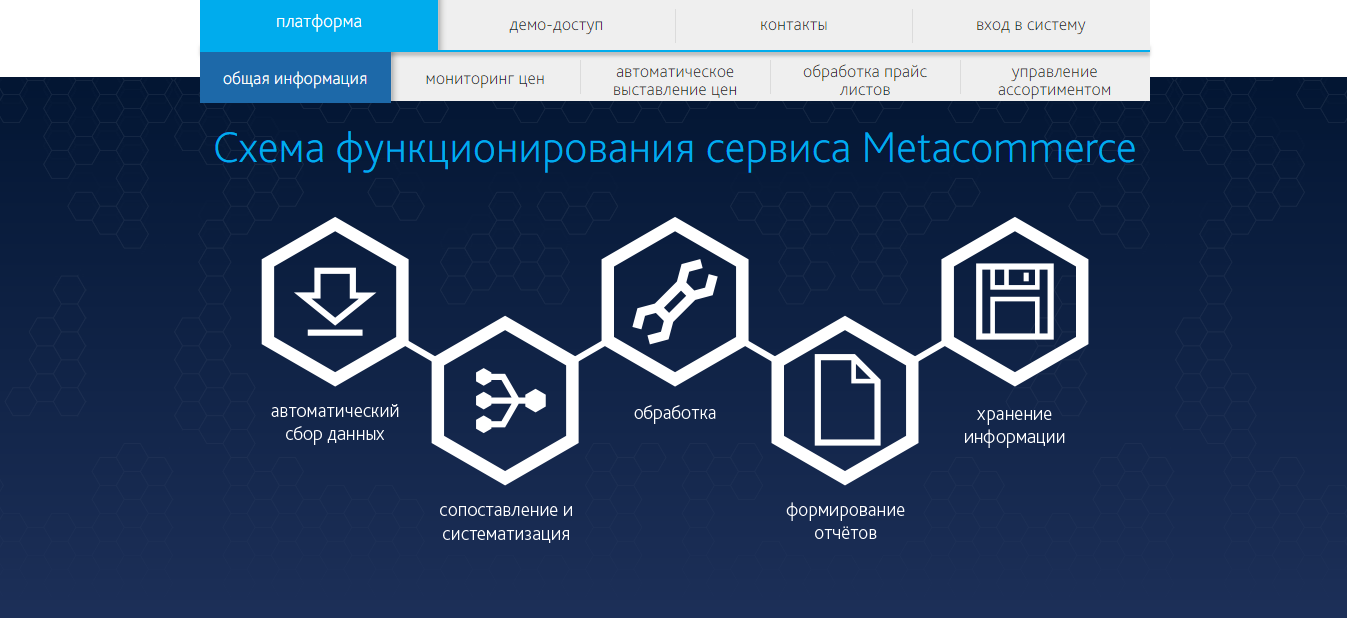Open the document icon for формирование отчётов
The image size is (1347, 618).
click(x=845, y=397)
